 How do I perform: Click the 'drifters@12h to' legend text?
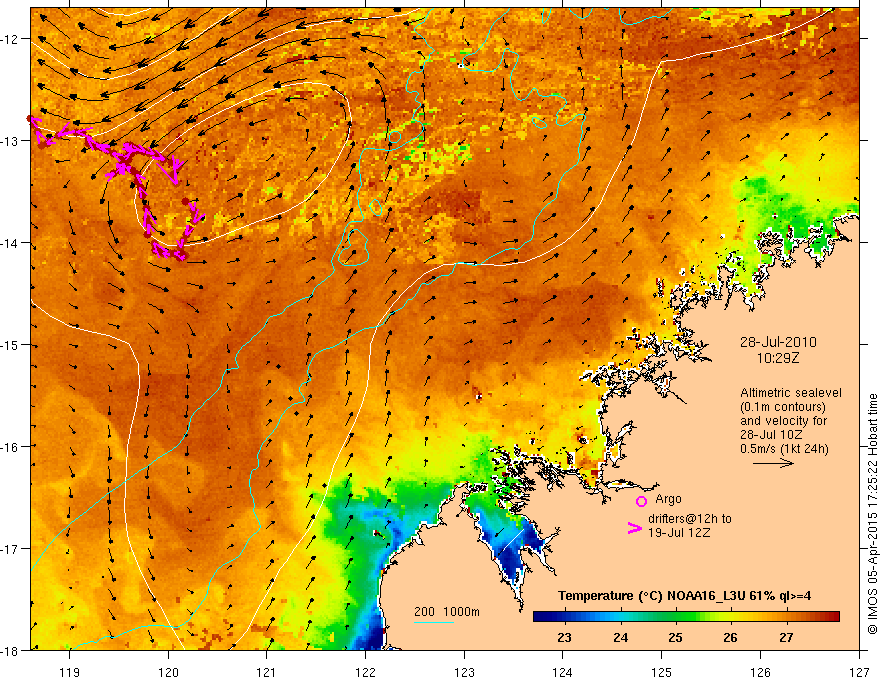(690, 519)
